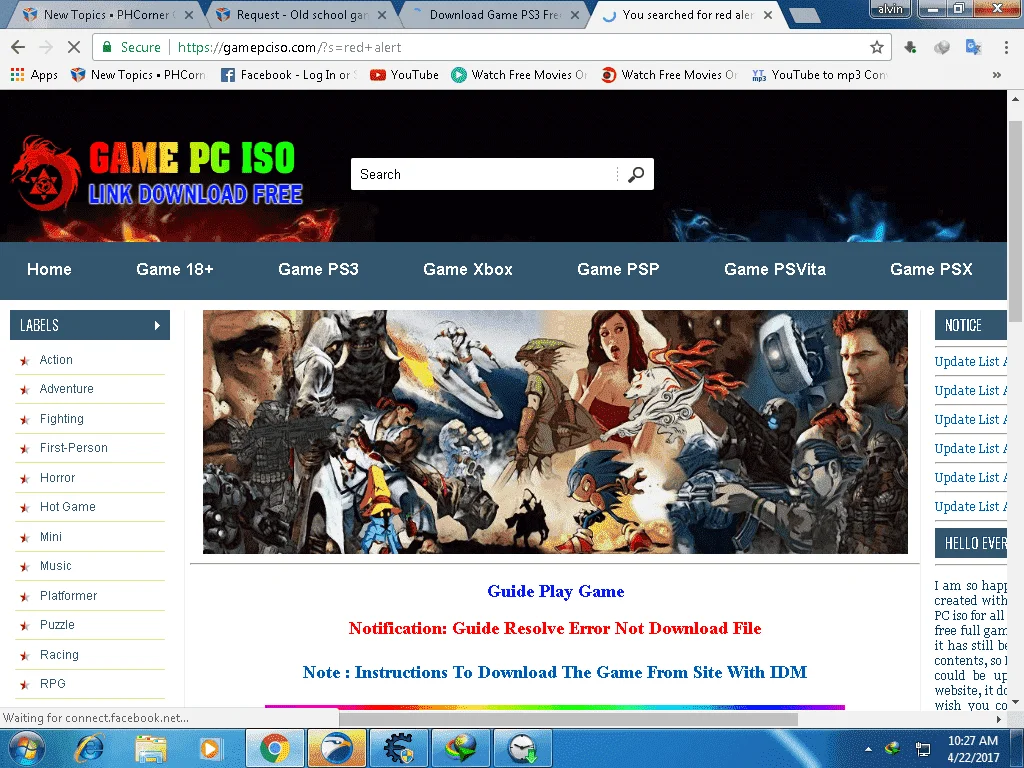Select the Hot Game label
The width and height of the screenshot is (1024, 768).
pos(67,507)
